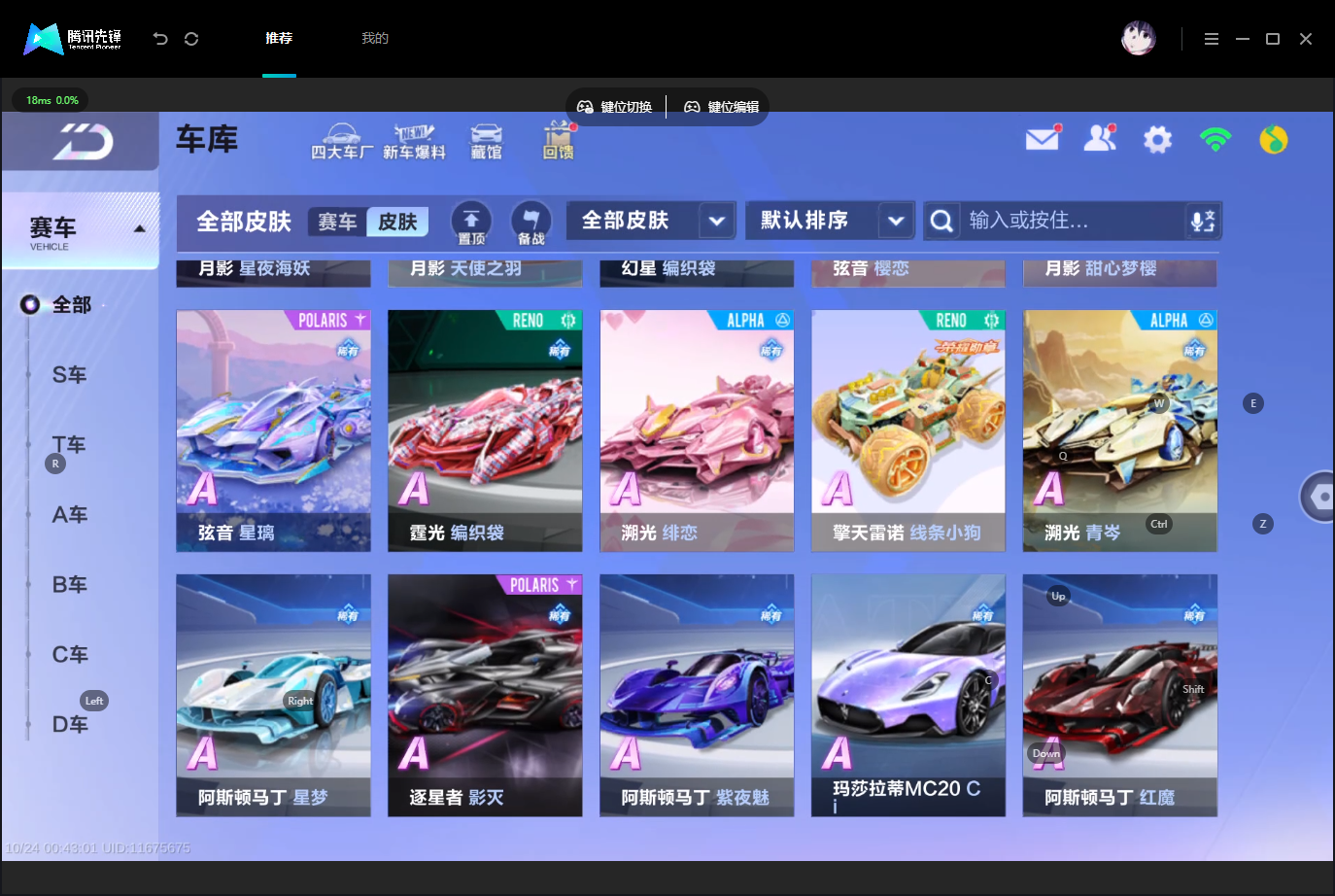The image size is (1335, 896).
Task: Open the 回馈 gift icon
Action: (x=558, y=142)
